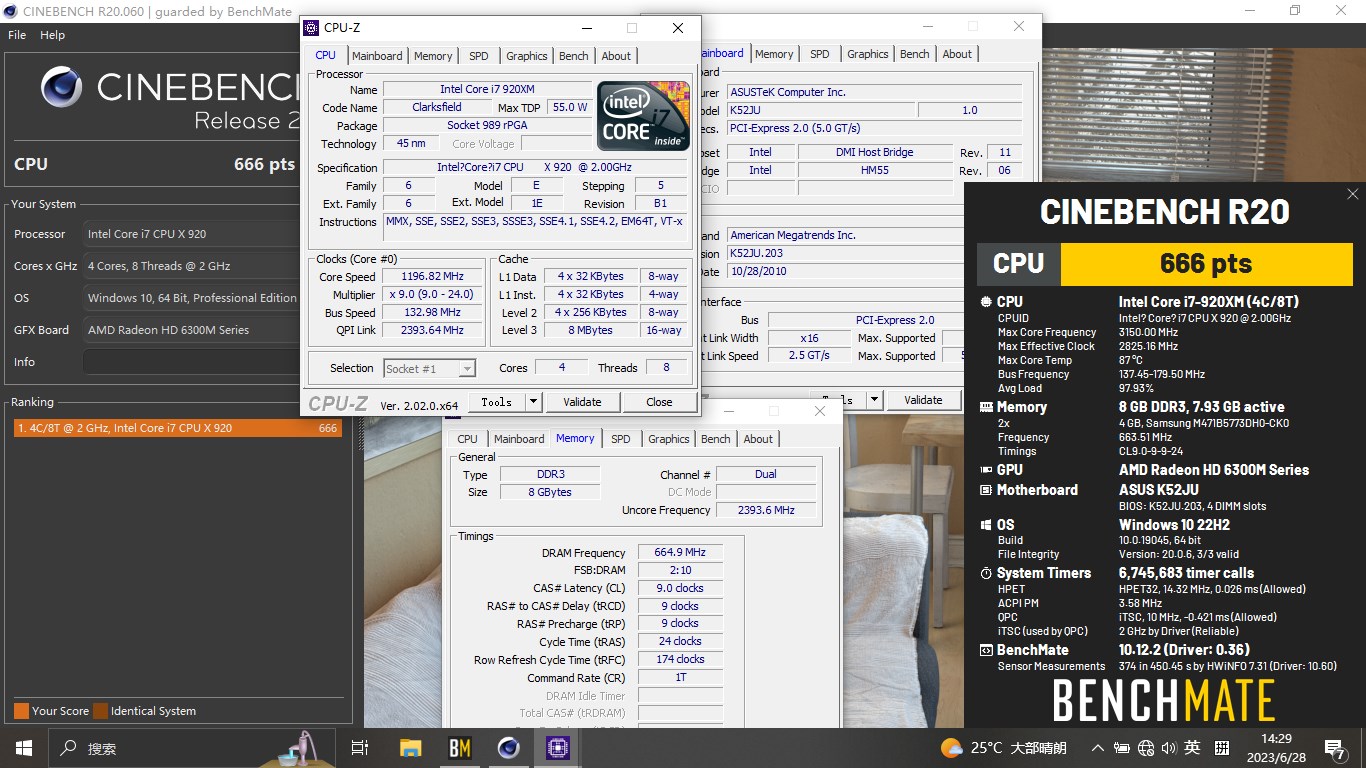Viewport: 1366px width, 768px height.
Task: Click BenchMate CPU section chip icon
Action: [984, 302]
